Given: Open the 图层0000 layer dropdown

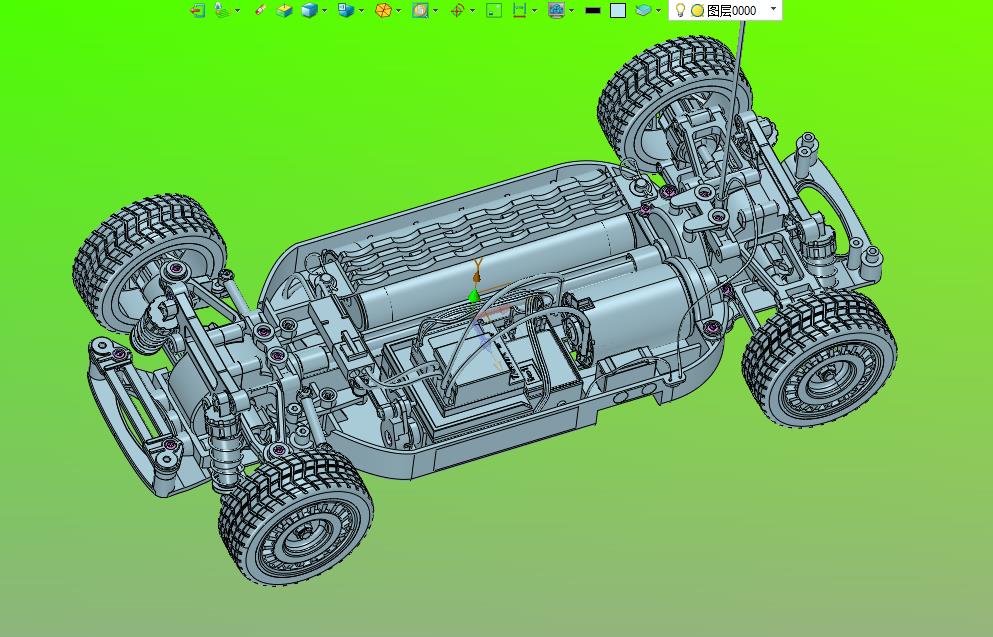Looking at the screenshot, I should pyautogui.click(x=773, y=9).
